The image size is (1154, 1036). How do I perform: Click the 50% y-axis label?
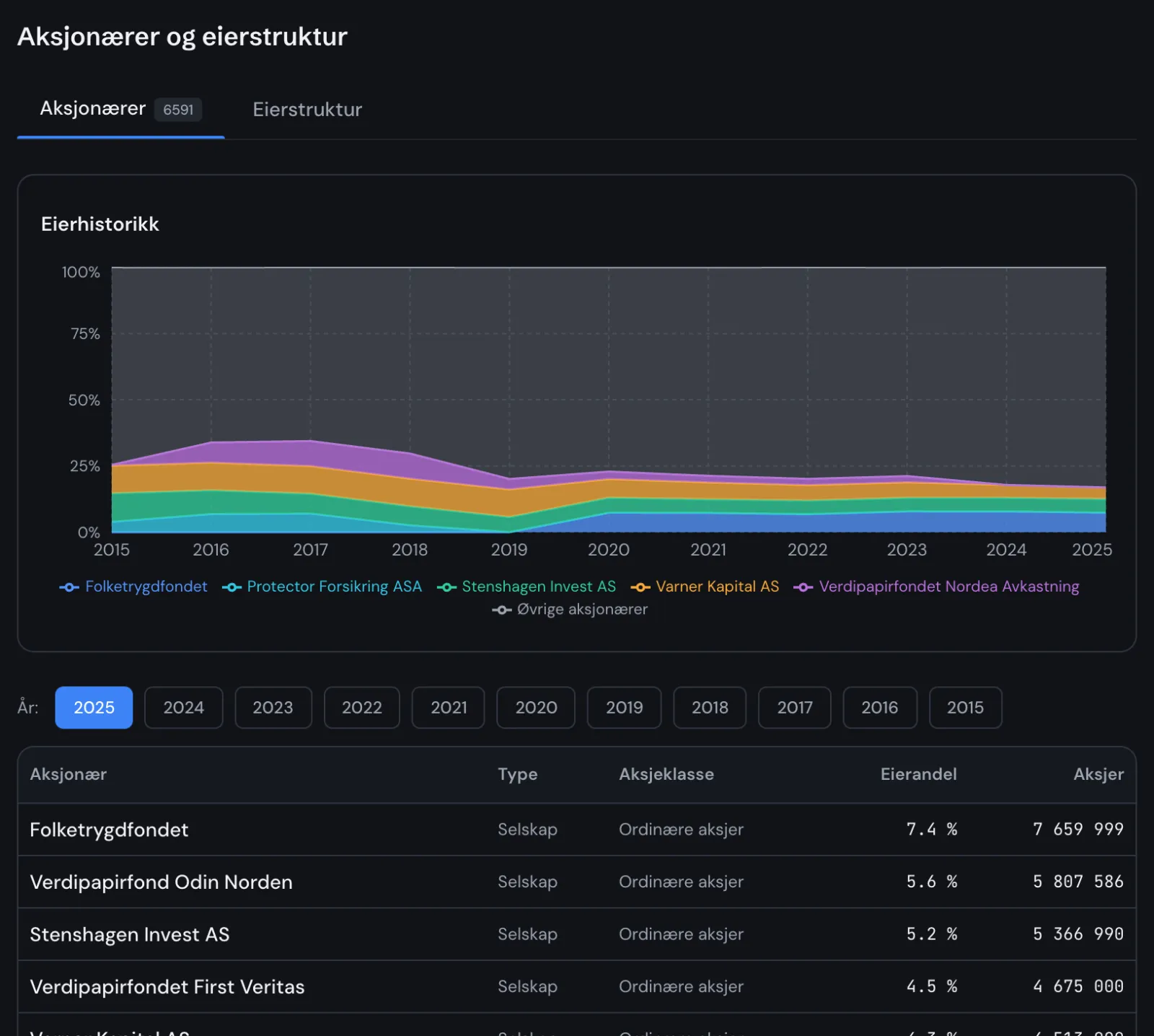point(84,400)
